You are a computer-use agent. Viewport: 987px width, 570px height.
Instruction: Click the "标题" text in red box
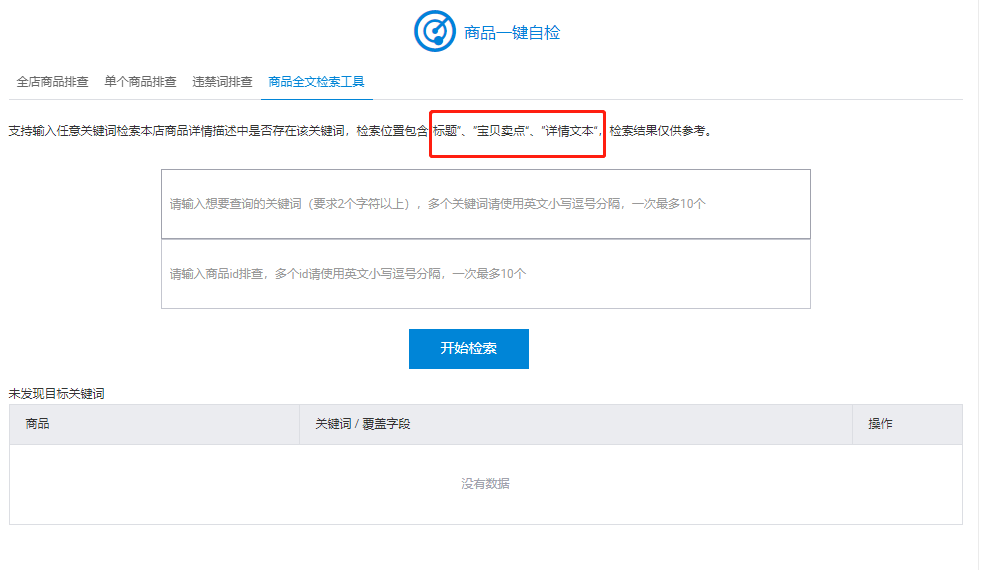pos(446,131)
